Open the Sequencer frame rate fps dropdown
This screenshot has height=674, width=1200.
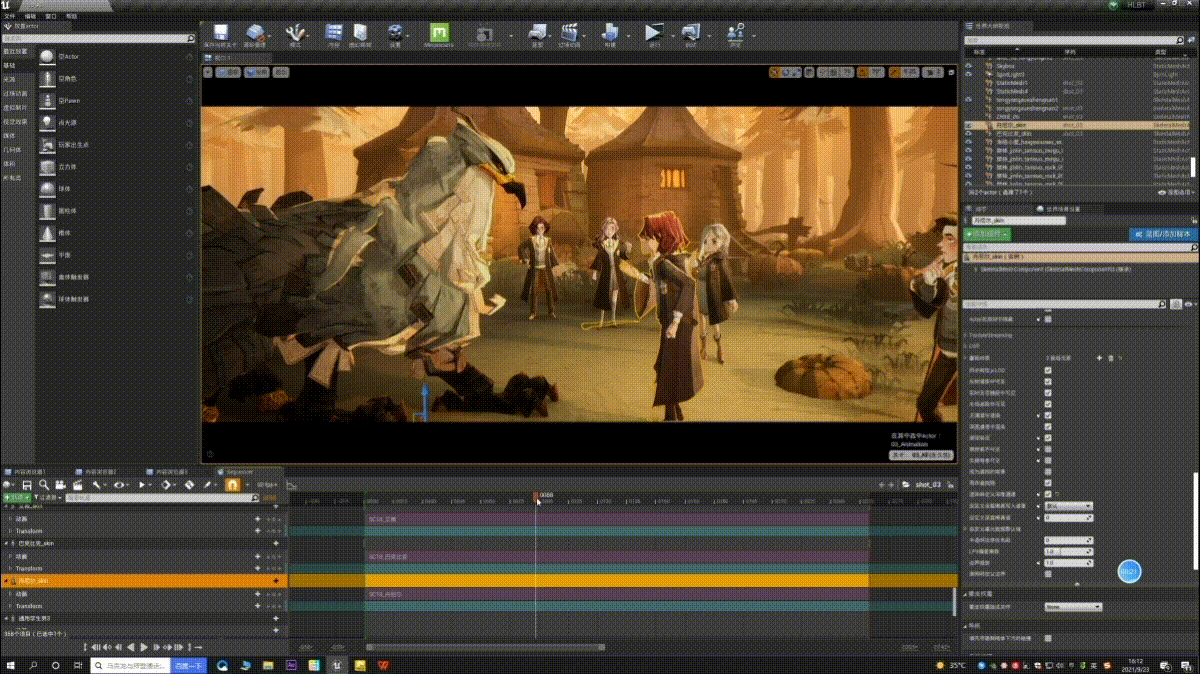click(268, 485)
